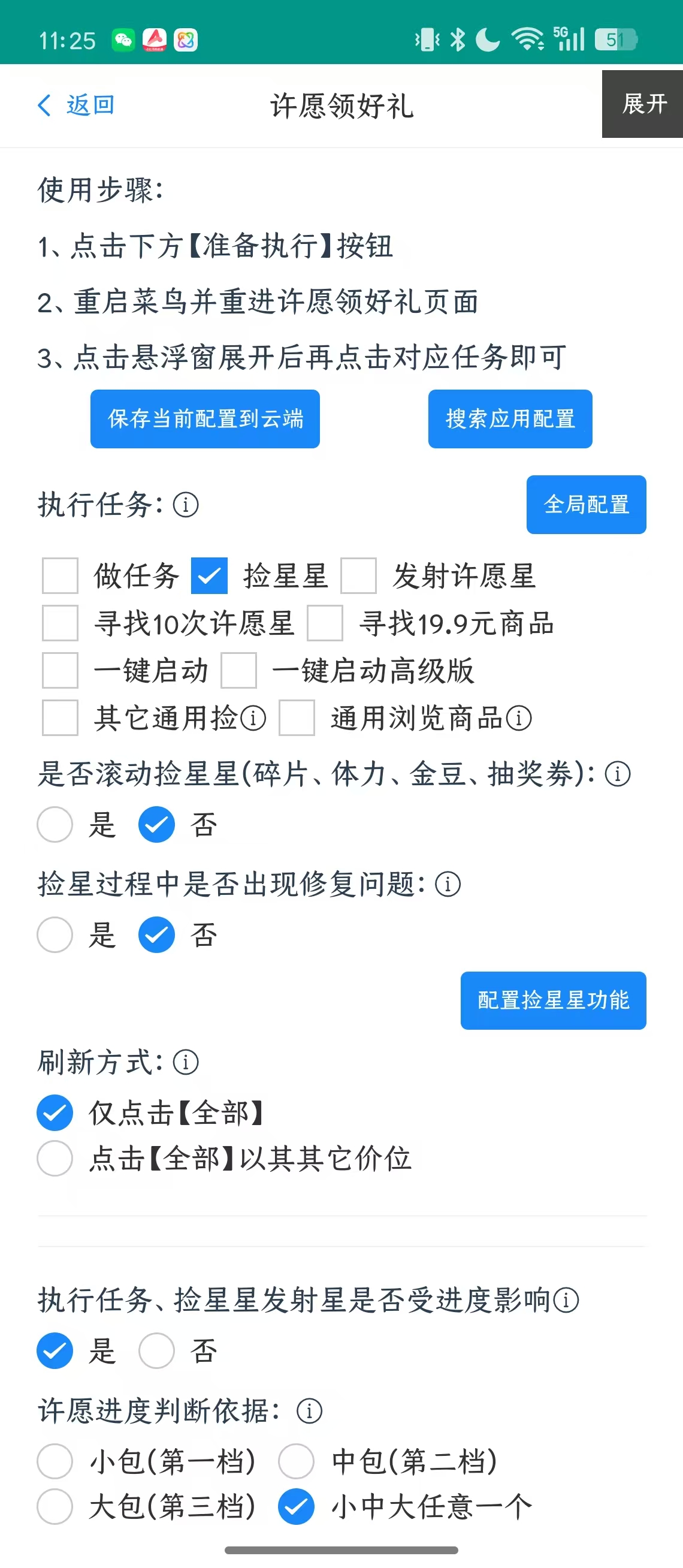The image size is (683, 1568).
Task: Select 点击【全部】以其其它价位 refresh option
Action: coord(55,1159)
